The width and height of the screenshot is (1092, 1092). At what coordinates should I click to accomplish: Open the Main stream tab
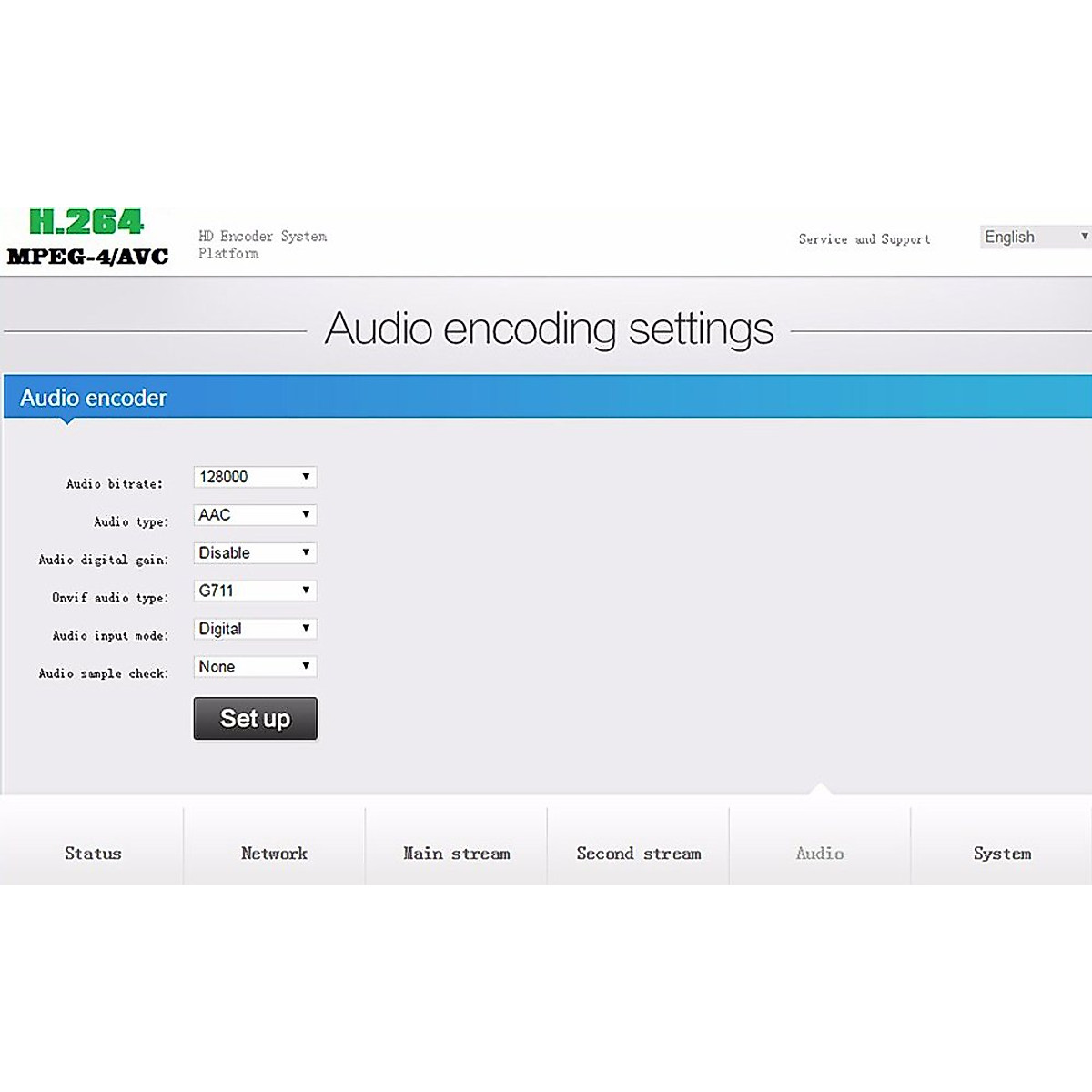(456, 854)
